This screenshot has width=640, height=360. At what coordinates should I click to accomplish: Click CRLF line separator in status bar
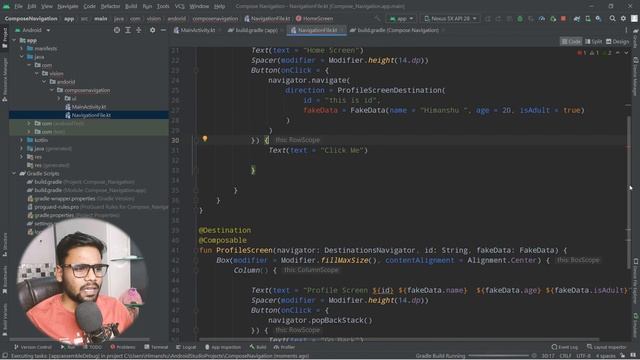pyautogui.click(x=565, y=356)
